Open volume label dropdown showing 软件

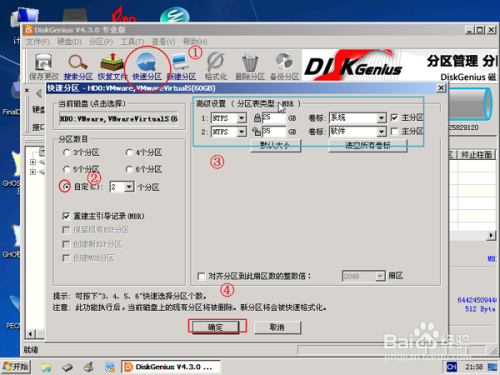tap(381, 132)
